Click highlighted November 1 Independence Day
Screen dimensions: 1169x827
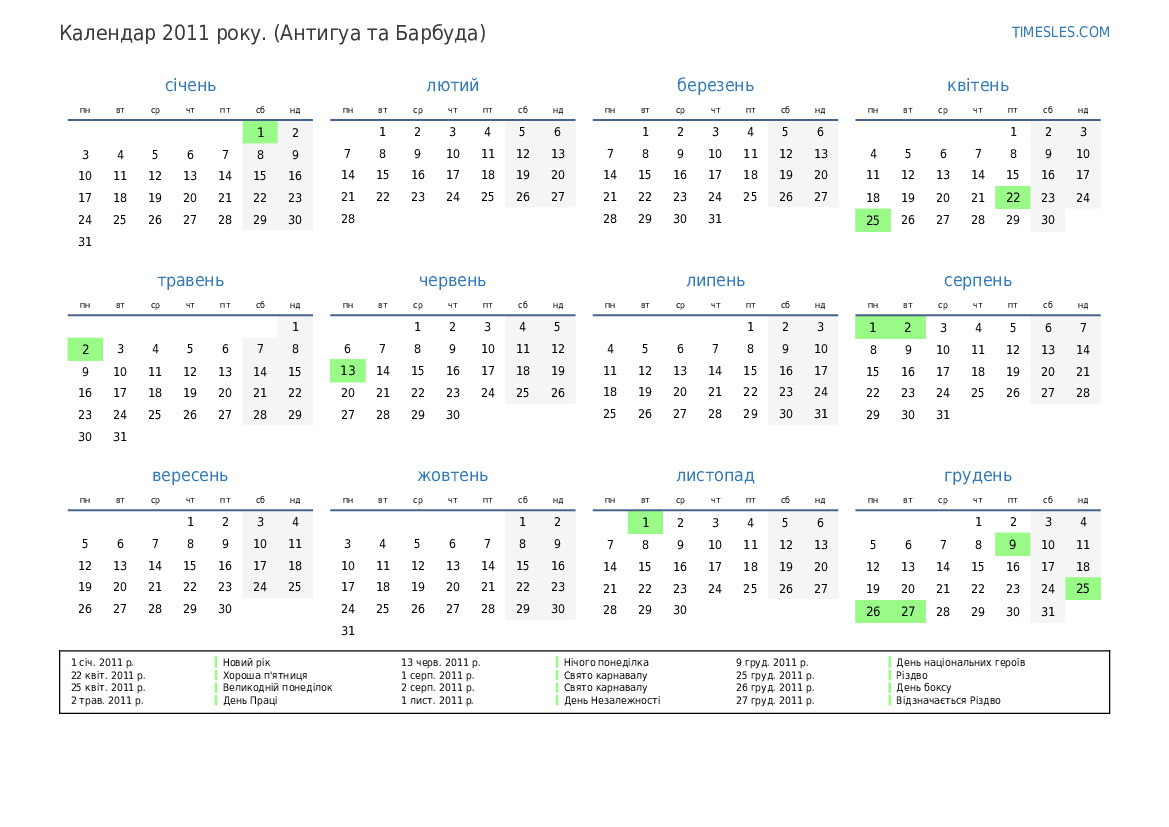[645, 522]
